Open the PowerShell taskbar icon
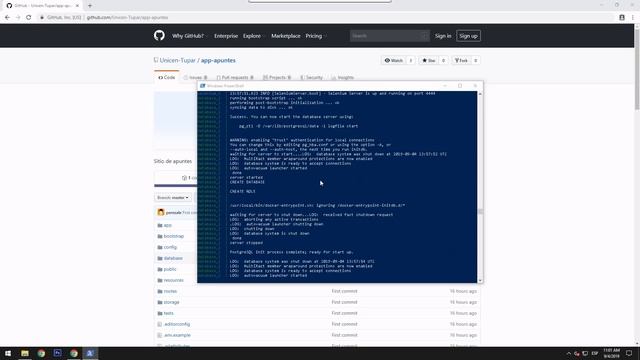 (90, 353)
